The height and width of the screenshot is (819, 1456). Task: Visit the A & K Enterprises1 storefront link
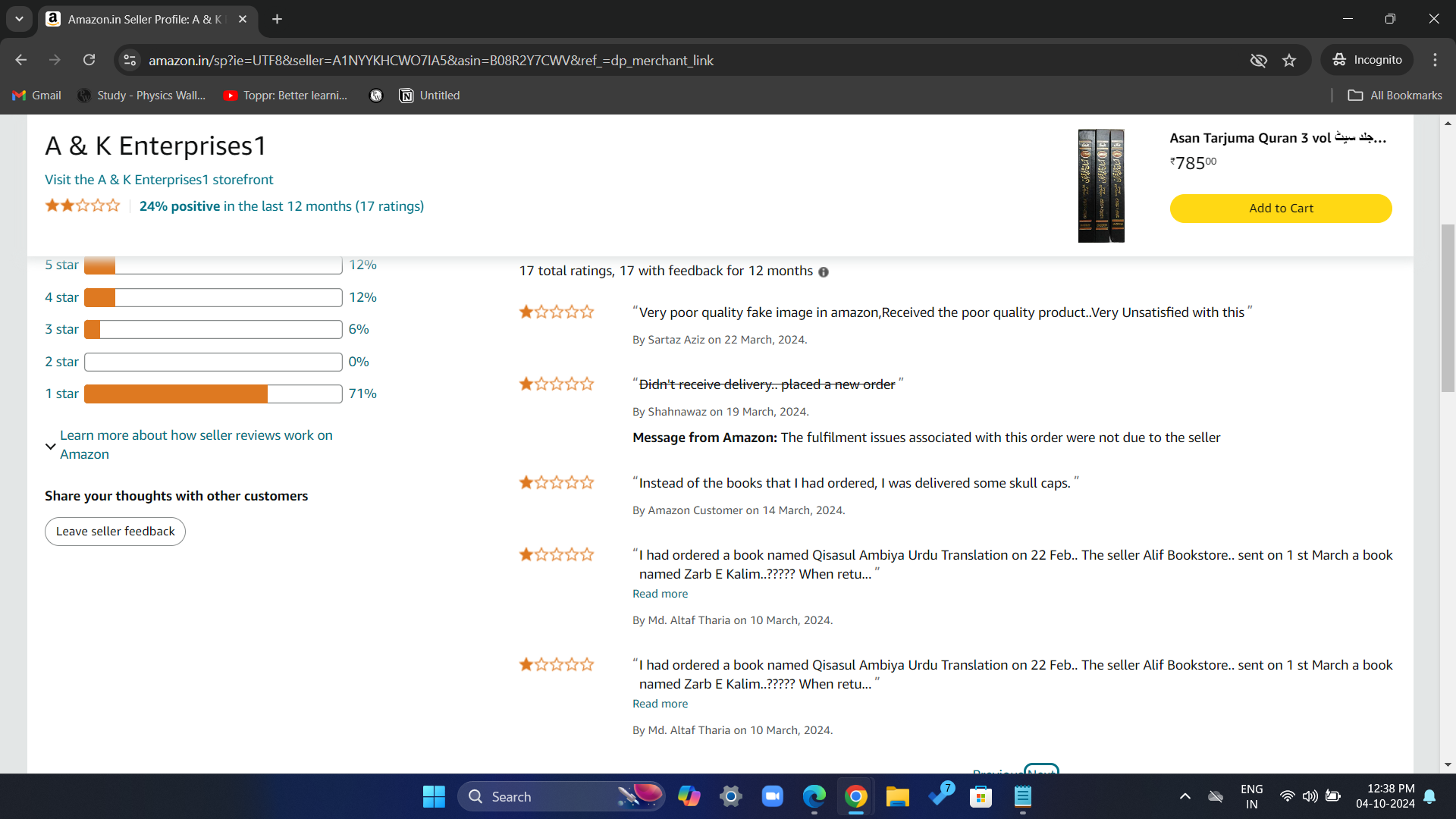[158, 180]
